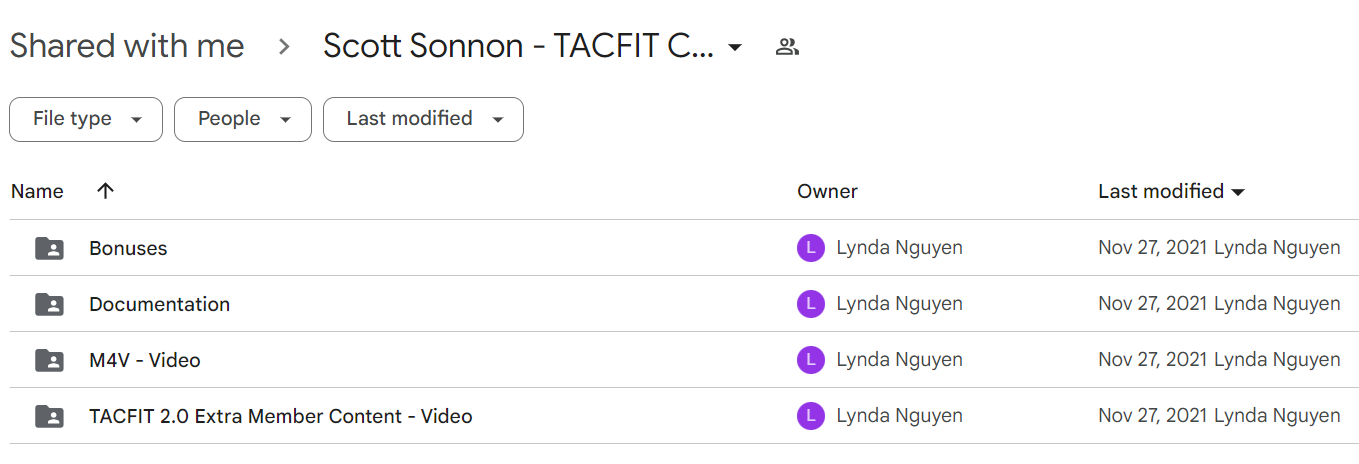Open the File type filter dropdown
This screenshot has height=464, width=1359.
86,119
